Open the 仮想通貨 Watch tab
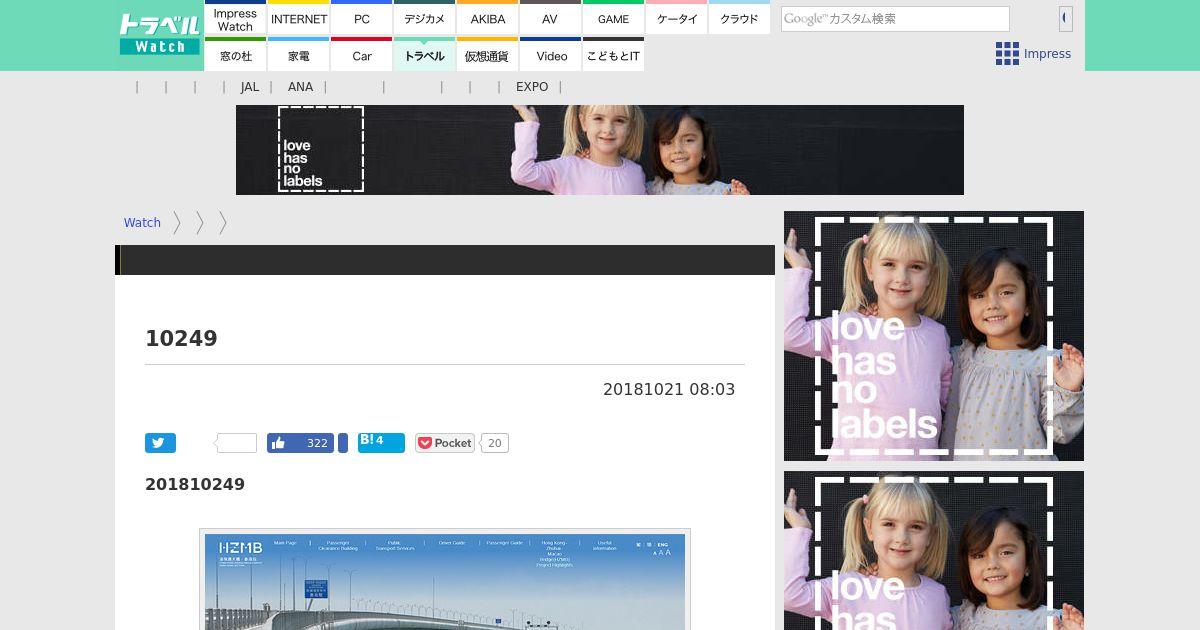This screenshot has height=630, width=1200. click(487, 55)
